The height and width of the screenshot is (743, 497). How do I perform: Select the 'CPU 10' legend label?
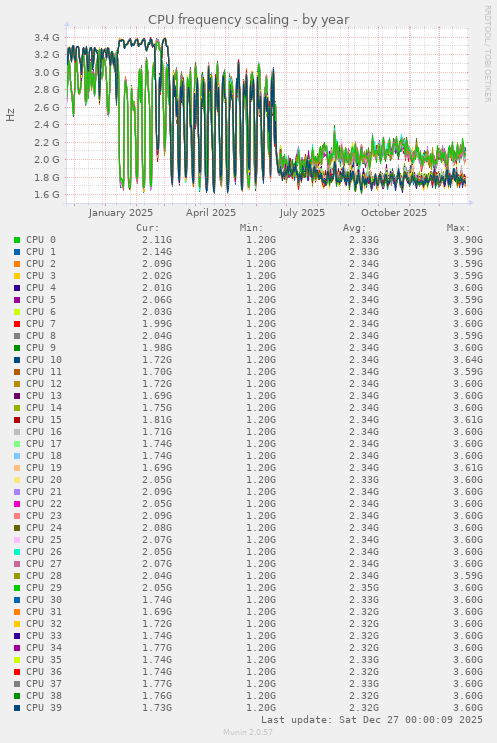tap(44, 360)
